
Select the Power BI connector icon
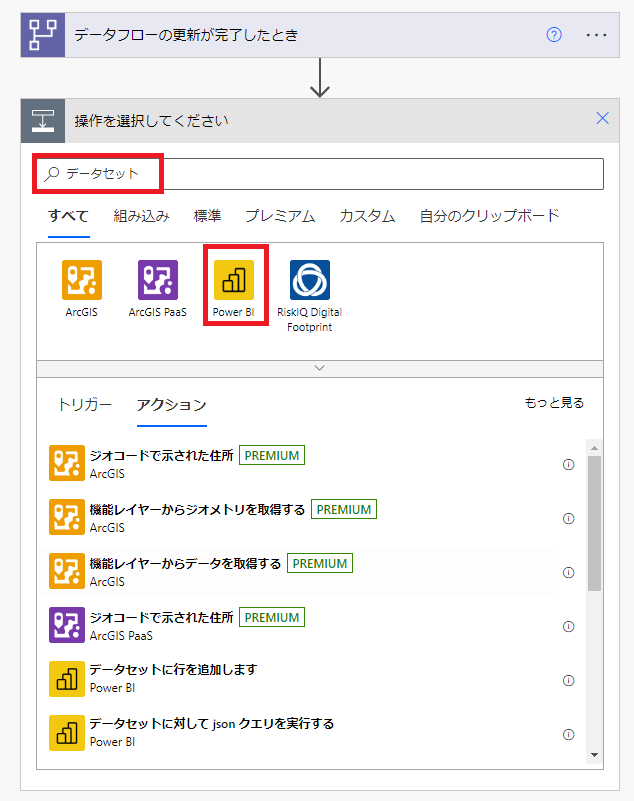coord(234,280)
